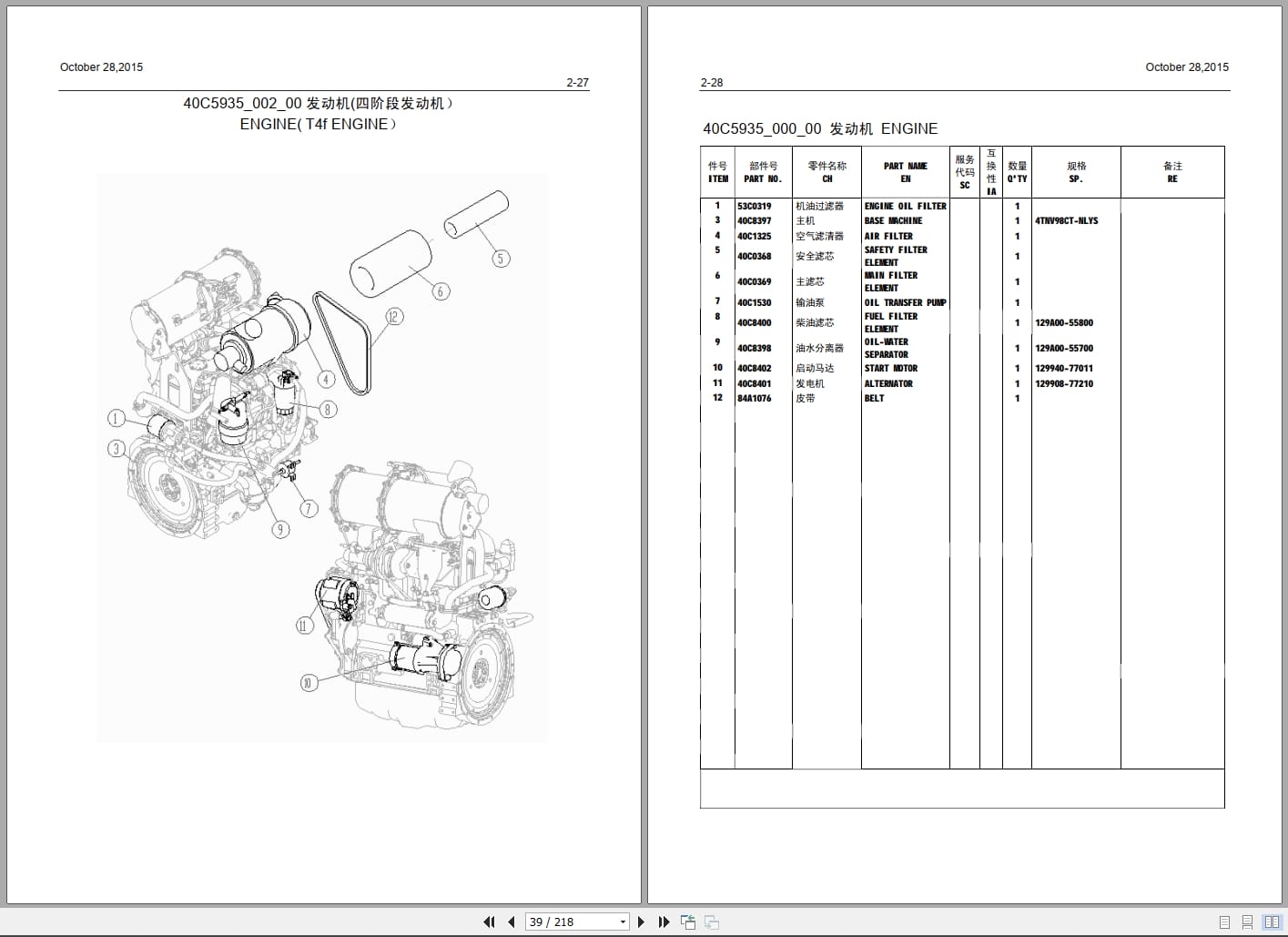Click the PART NAME EN column header
Viewport: 1288px width, 937px height.
(906, 173)
